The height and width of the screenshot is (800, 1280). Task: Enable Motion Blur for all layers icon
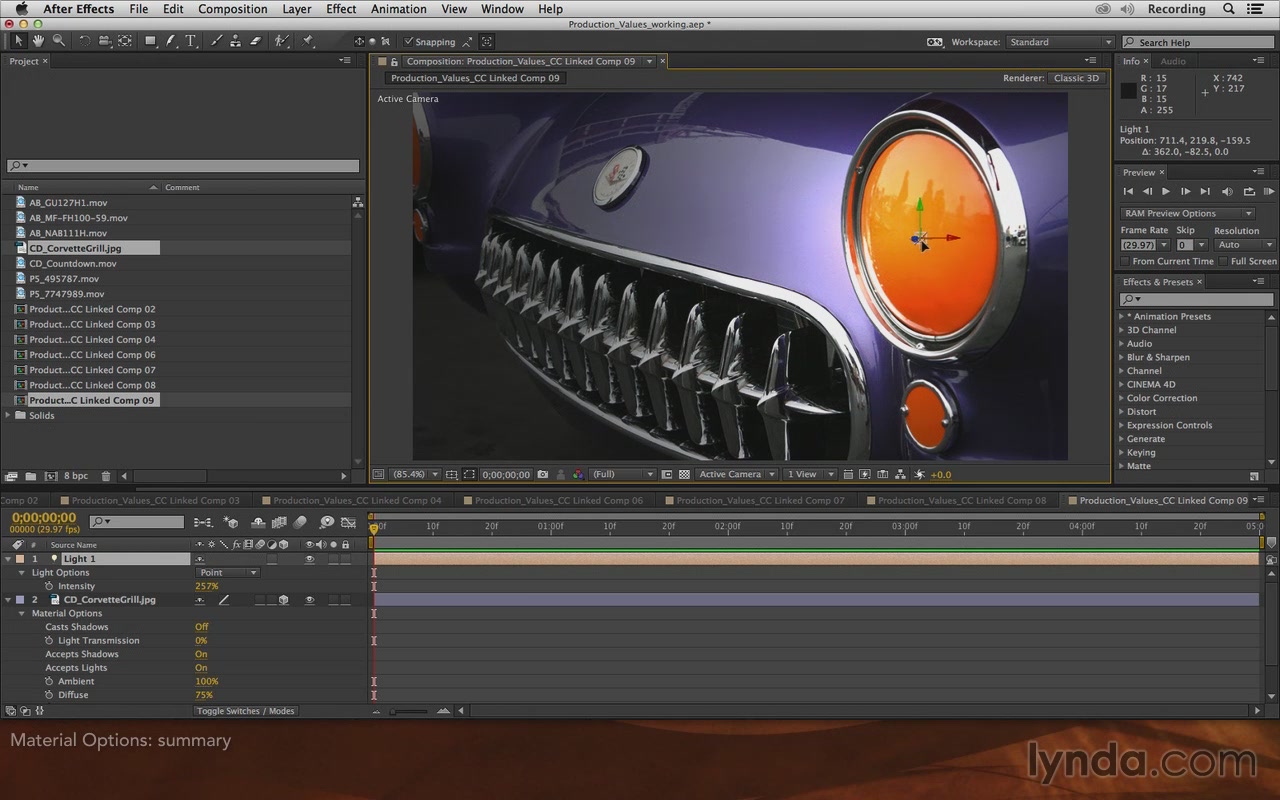[299, 522]
